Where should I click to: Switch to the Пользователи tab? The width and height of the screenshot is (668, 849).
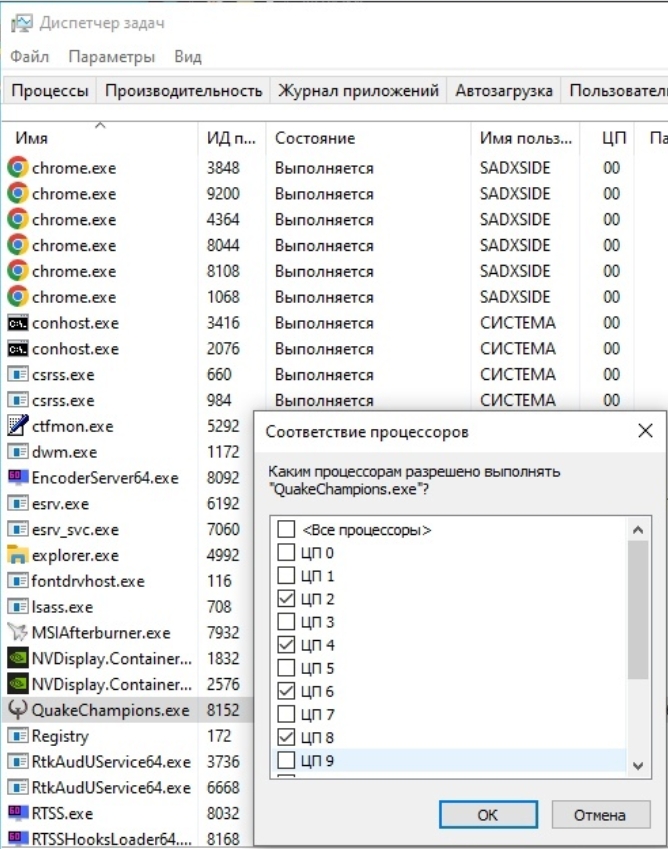coord(615,90)
